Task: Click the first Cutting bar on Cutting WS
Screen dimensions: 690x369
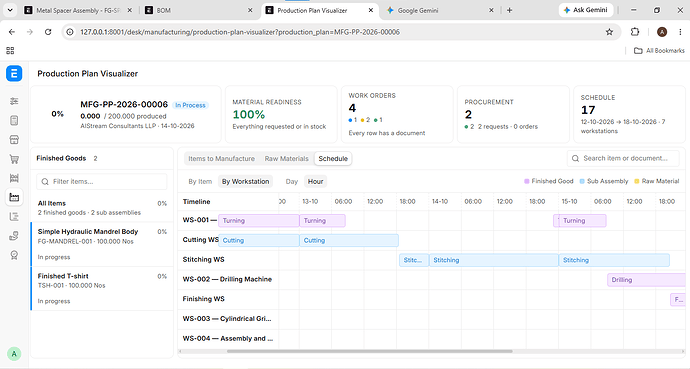Action: click(x=259, y=241)
